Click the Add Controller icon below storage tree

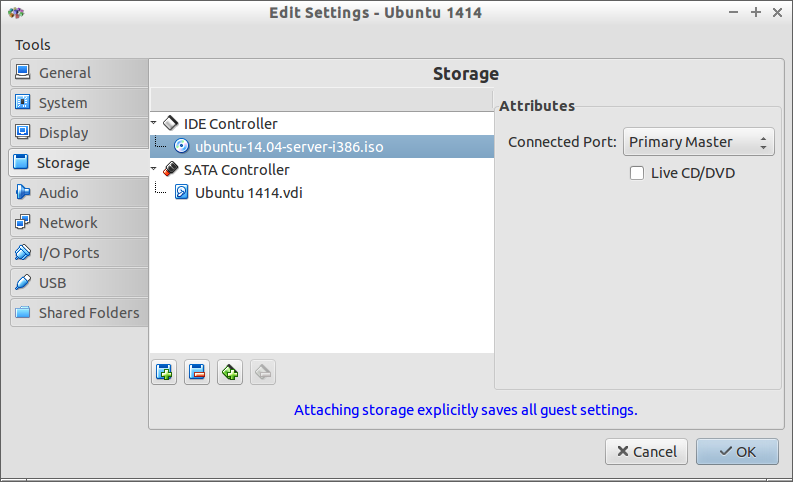(164, 373)
